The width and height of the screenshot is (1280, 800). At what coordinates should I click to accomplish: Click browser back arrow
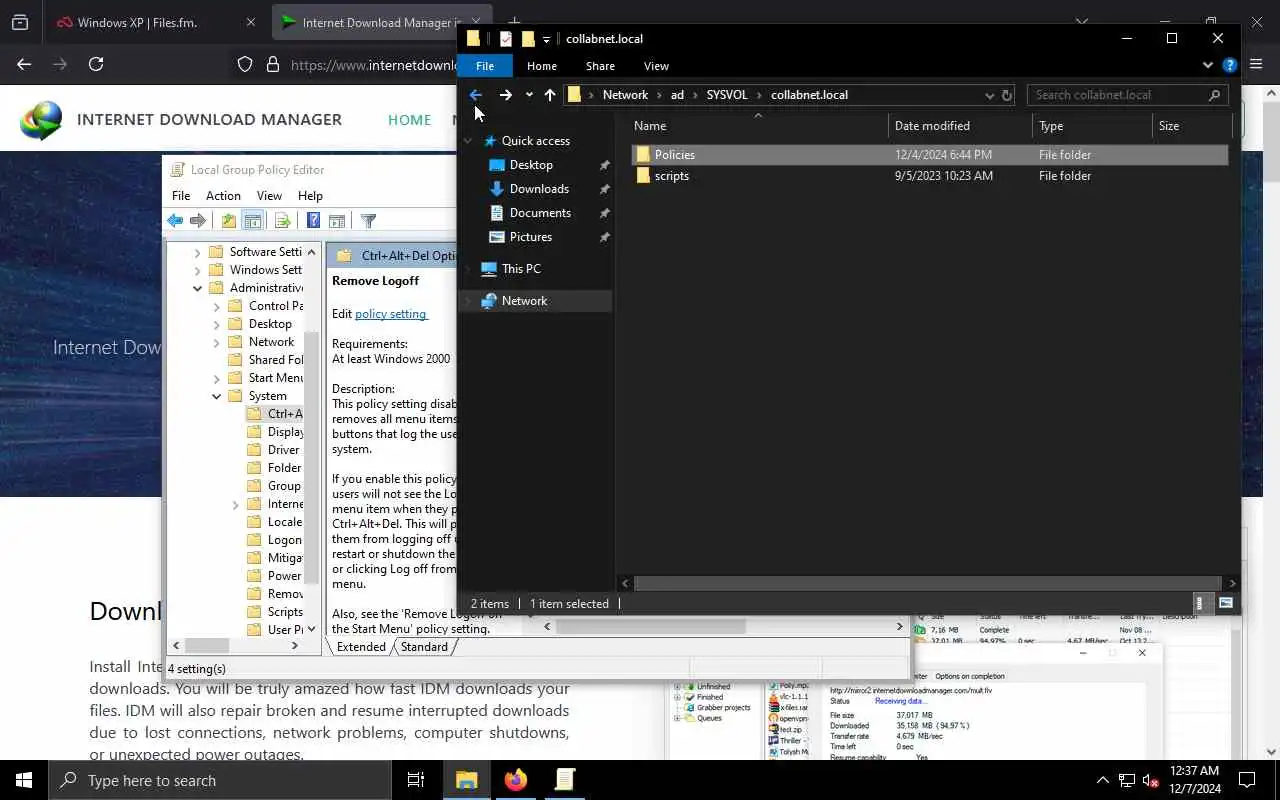click(x=24, y=64)
